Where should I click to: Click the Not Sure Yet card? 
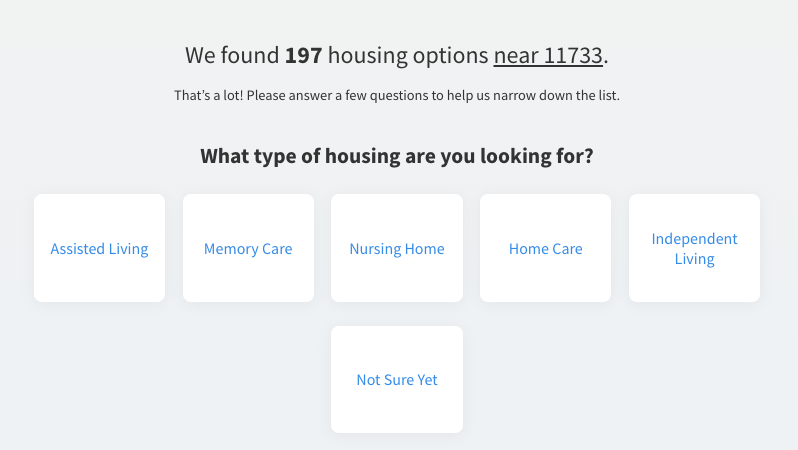[397, 380]
